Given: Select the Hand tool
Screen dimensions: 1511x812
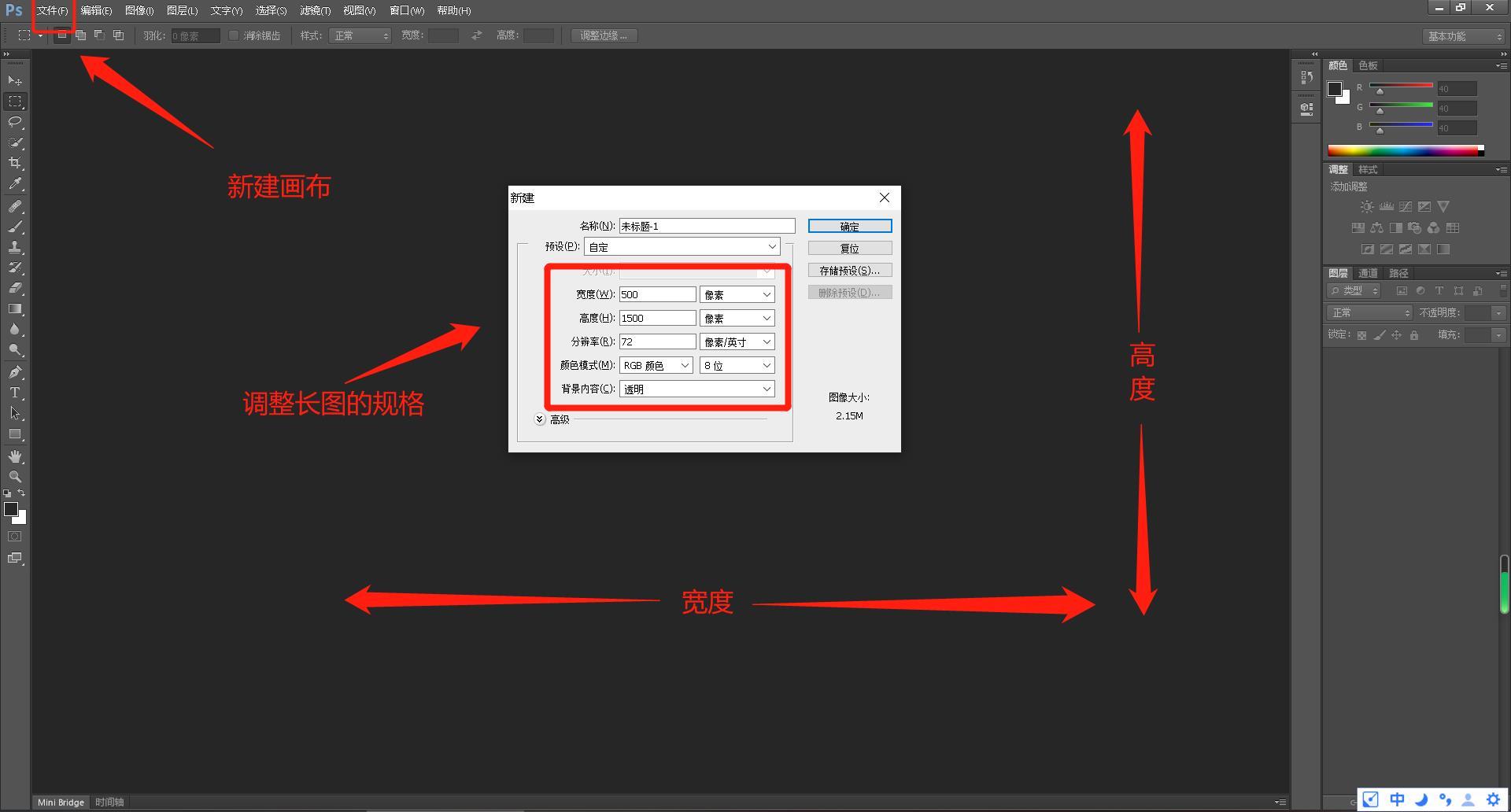Looking at the screenshot, I should click(15, 456).
